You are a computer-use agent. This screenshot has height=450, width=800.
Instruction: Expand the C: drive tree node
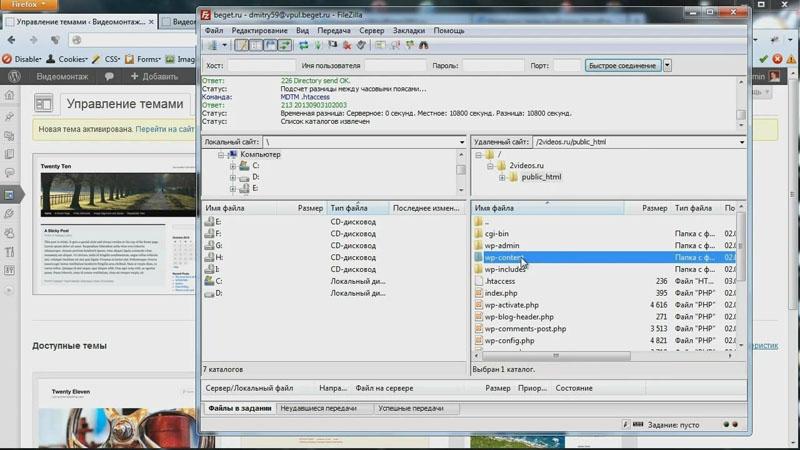click(x=233, y=166)
